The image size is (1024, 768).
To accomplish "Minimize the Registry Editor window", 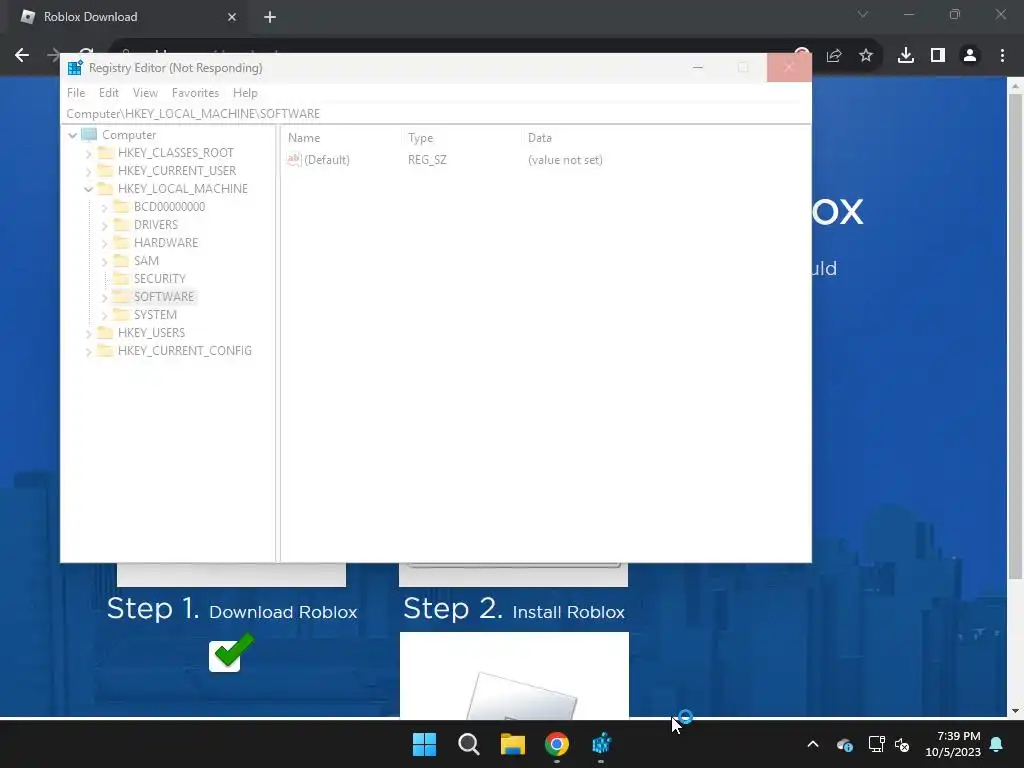I will pyautogui.click(x=697, y=67).
